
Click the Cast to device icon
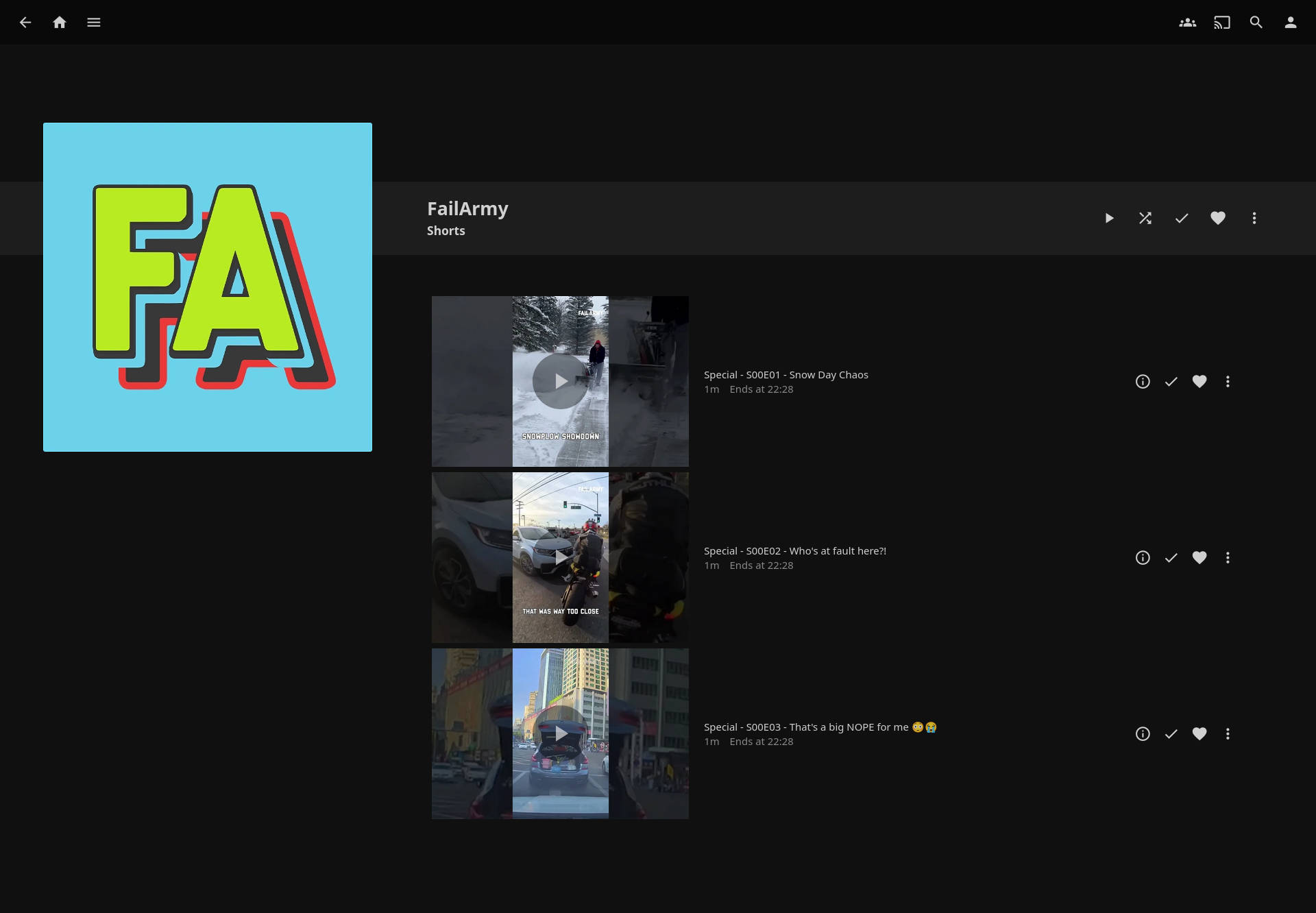pyautogui.click(x=1221, y=23)
